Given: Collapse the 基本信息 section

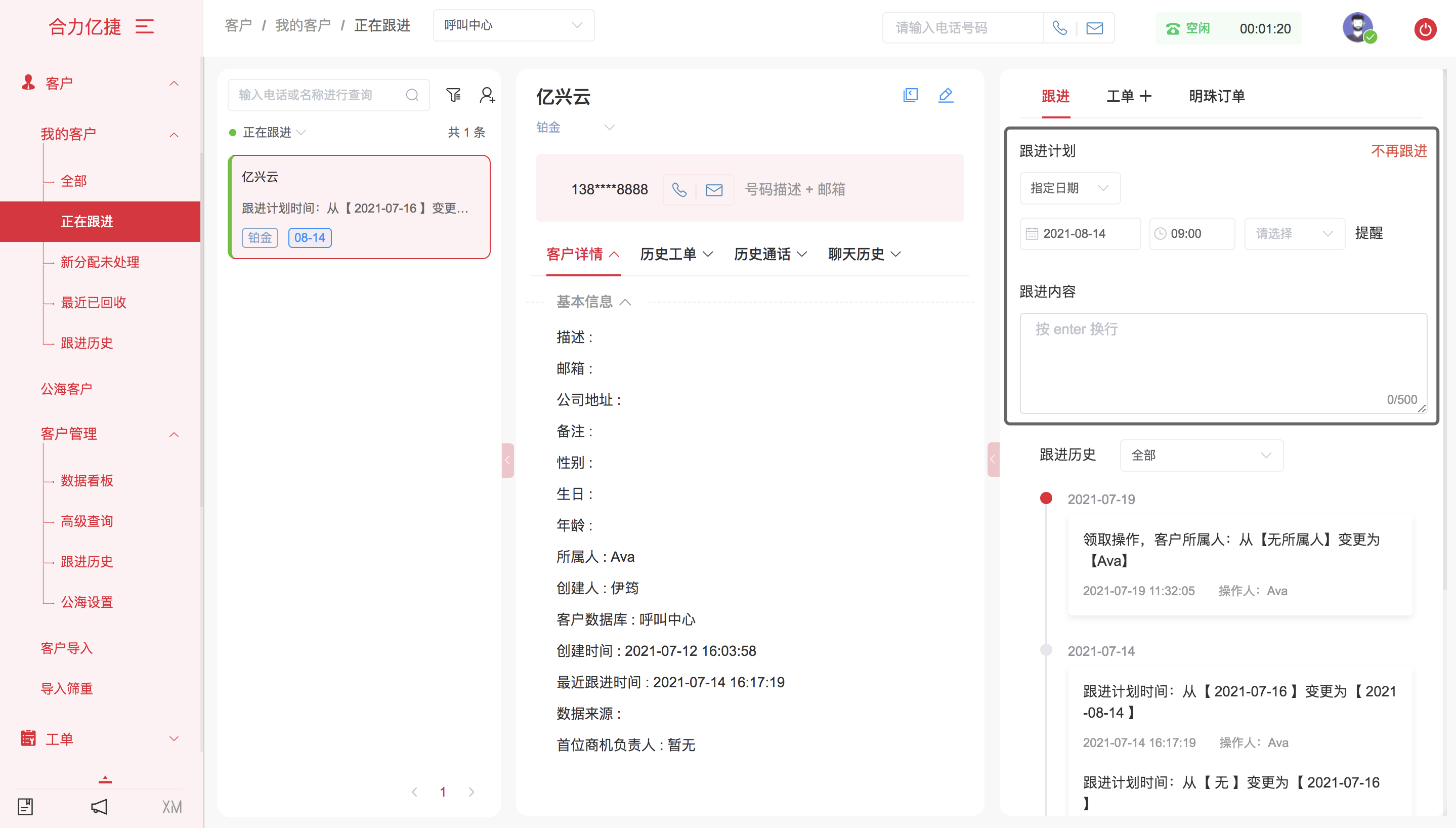Looking at the screenshot, I should tap(625, 302).
